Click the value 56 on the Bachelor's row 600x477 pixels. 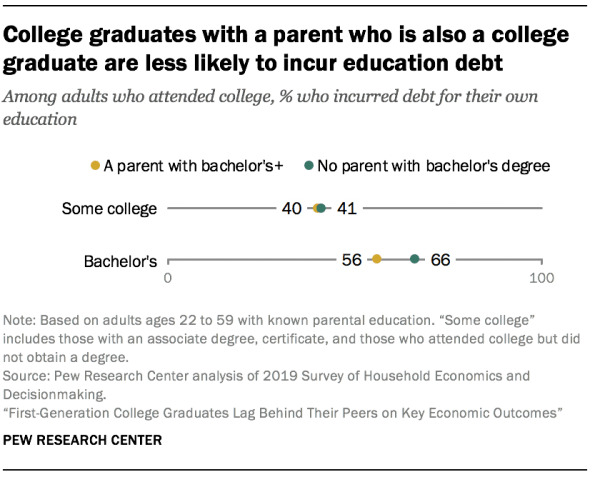[x=351, y=259]
